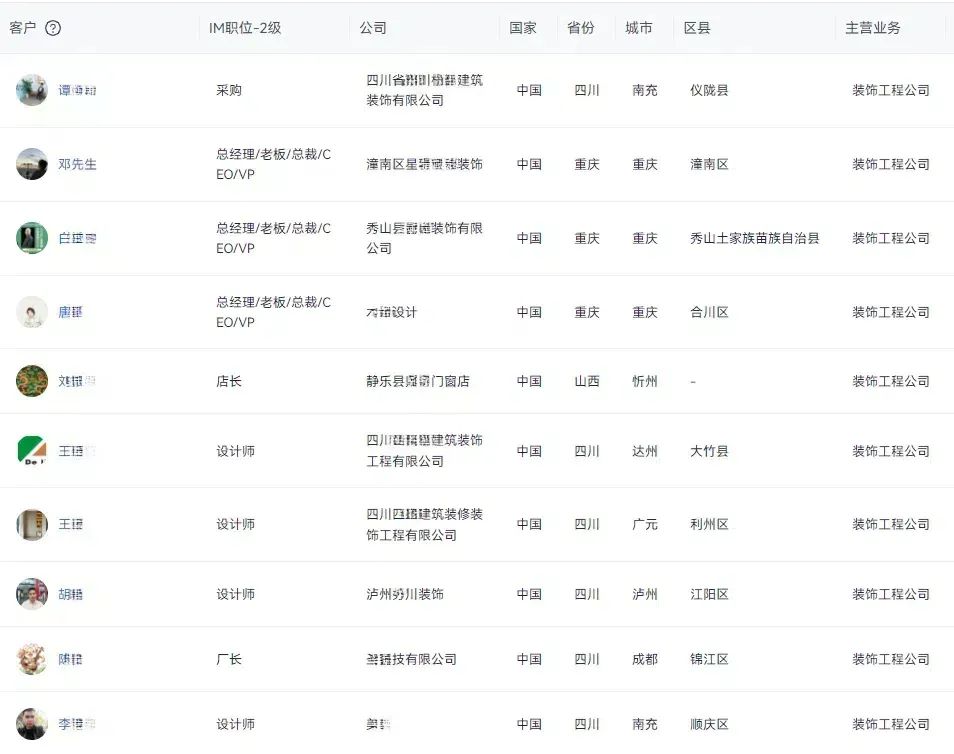This screenshot has height=754, width=954.
Task: Click 邓先生's circular profile avatar
Action: coord(31,164)
